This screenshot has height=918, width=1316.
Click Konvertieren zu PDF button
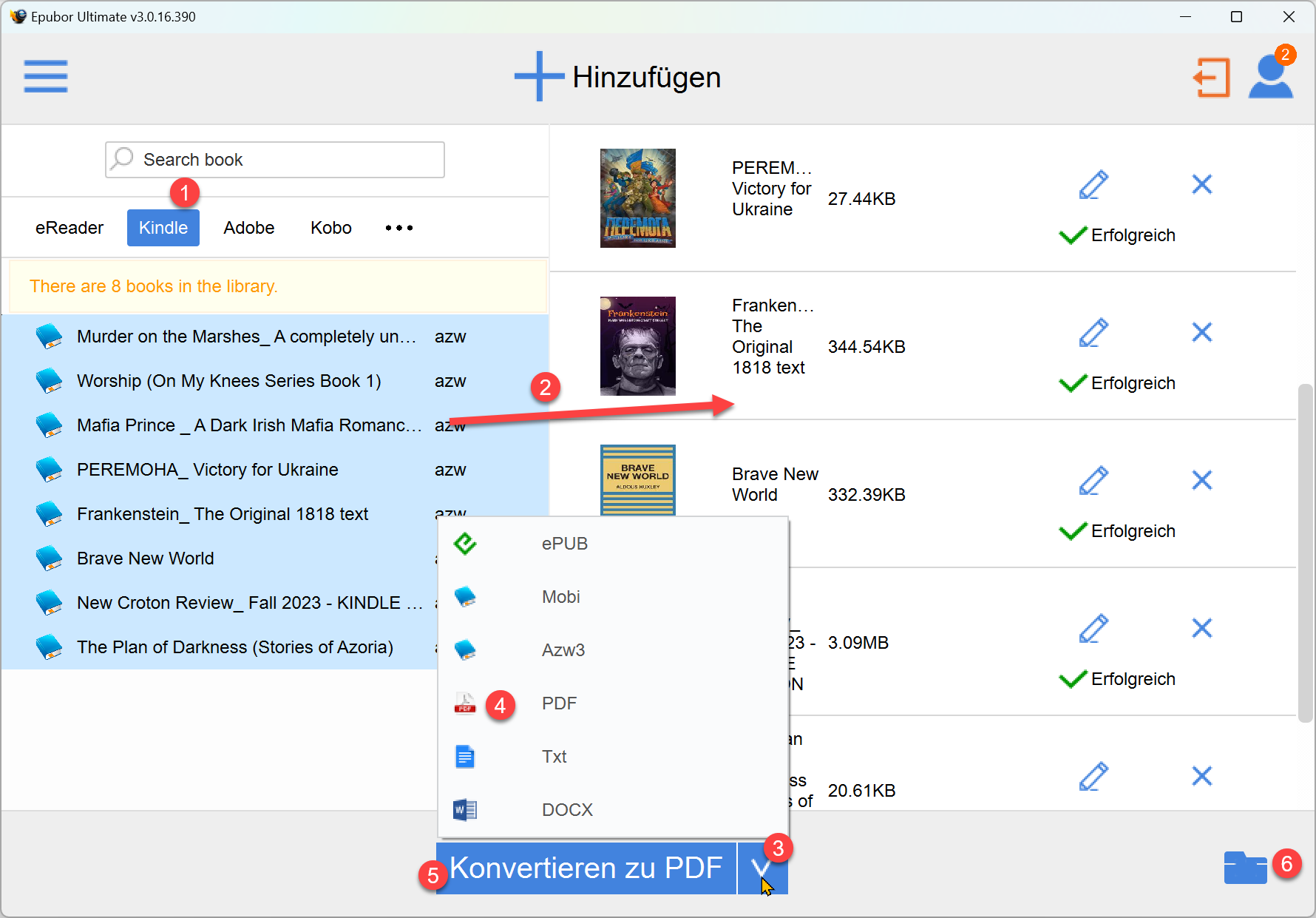coord(586,868)
